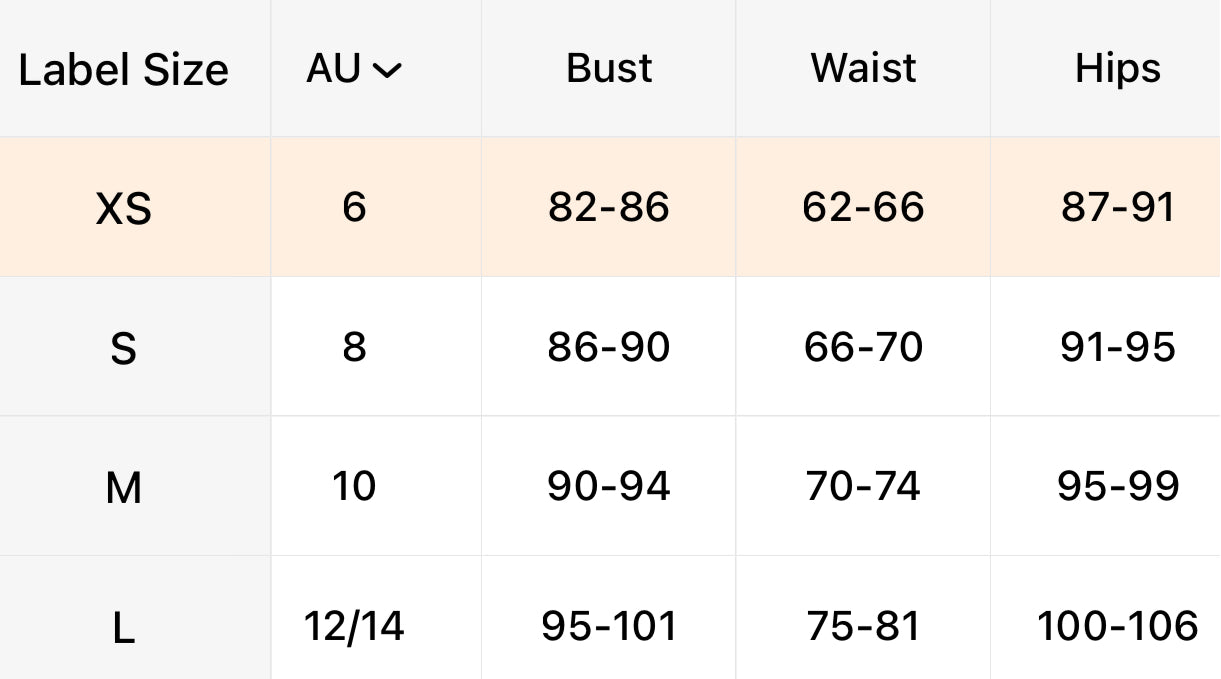Image resolution: width=1221 pixels, height=679 pixels.
Task: Click the Hips column header
Action: (1117, 68)
